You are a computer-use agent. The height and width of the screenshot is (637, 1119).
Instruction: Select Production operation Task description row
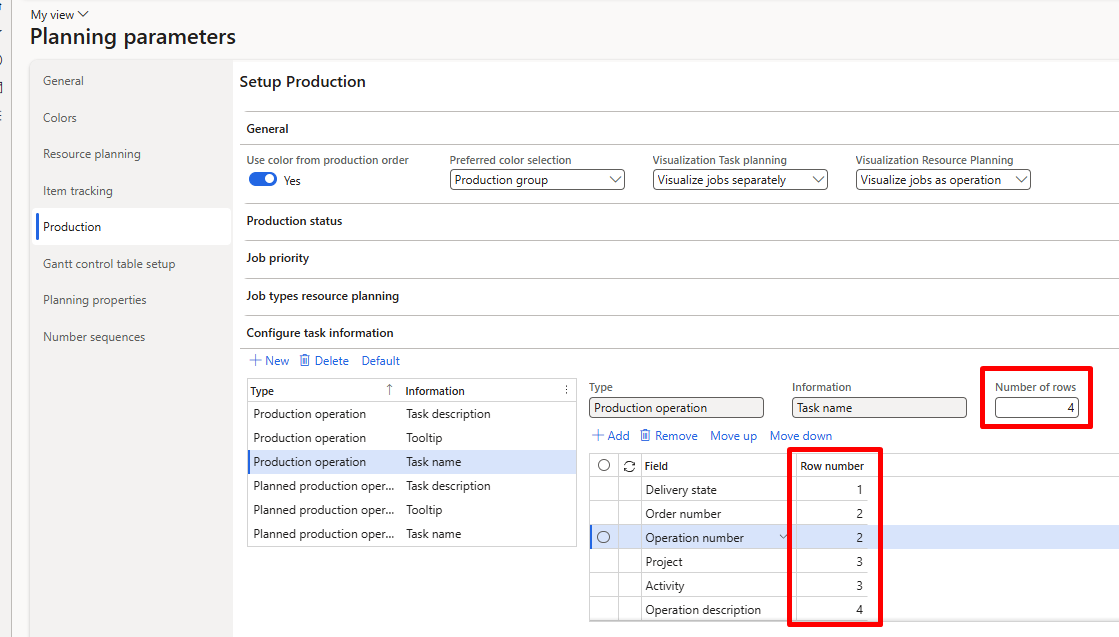412,414
